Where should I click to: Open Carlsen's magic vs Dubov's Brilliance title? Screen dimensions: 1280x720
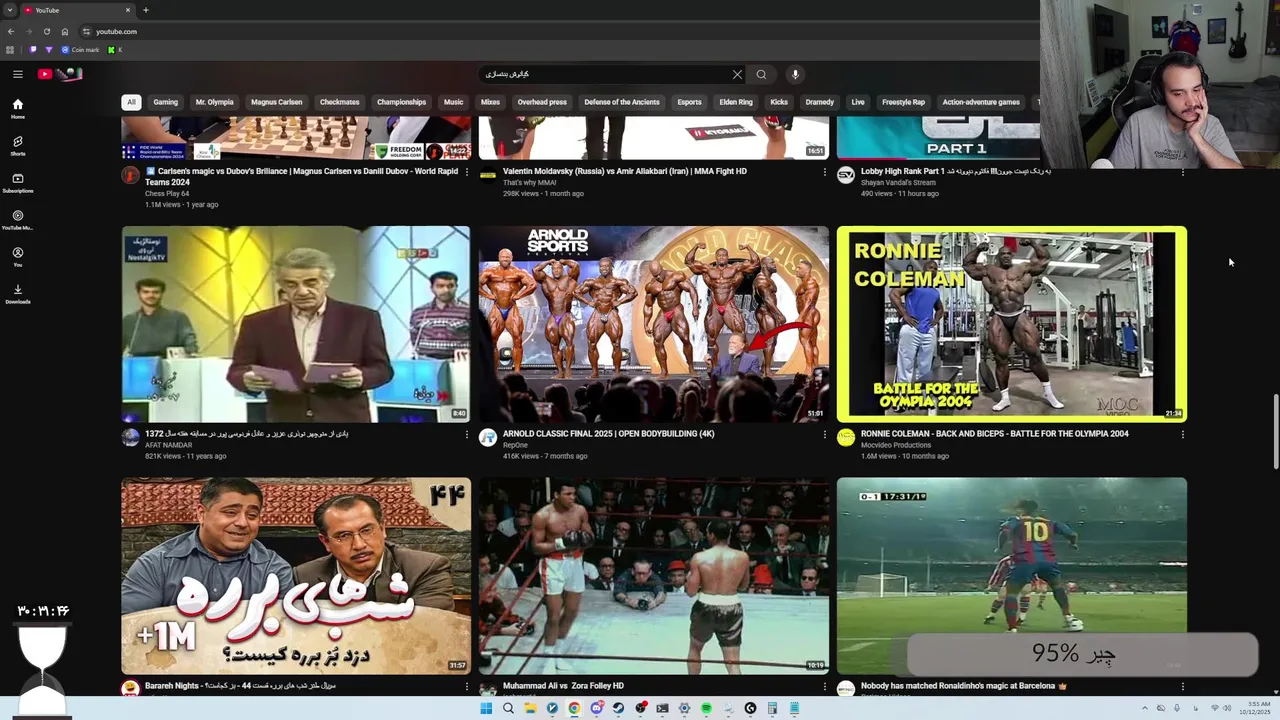coord(301,176)
